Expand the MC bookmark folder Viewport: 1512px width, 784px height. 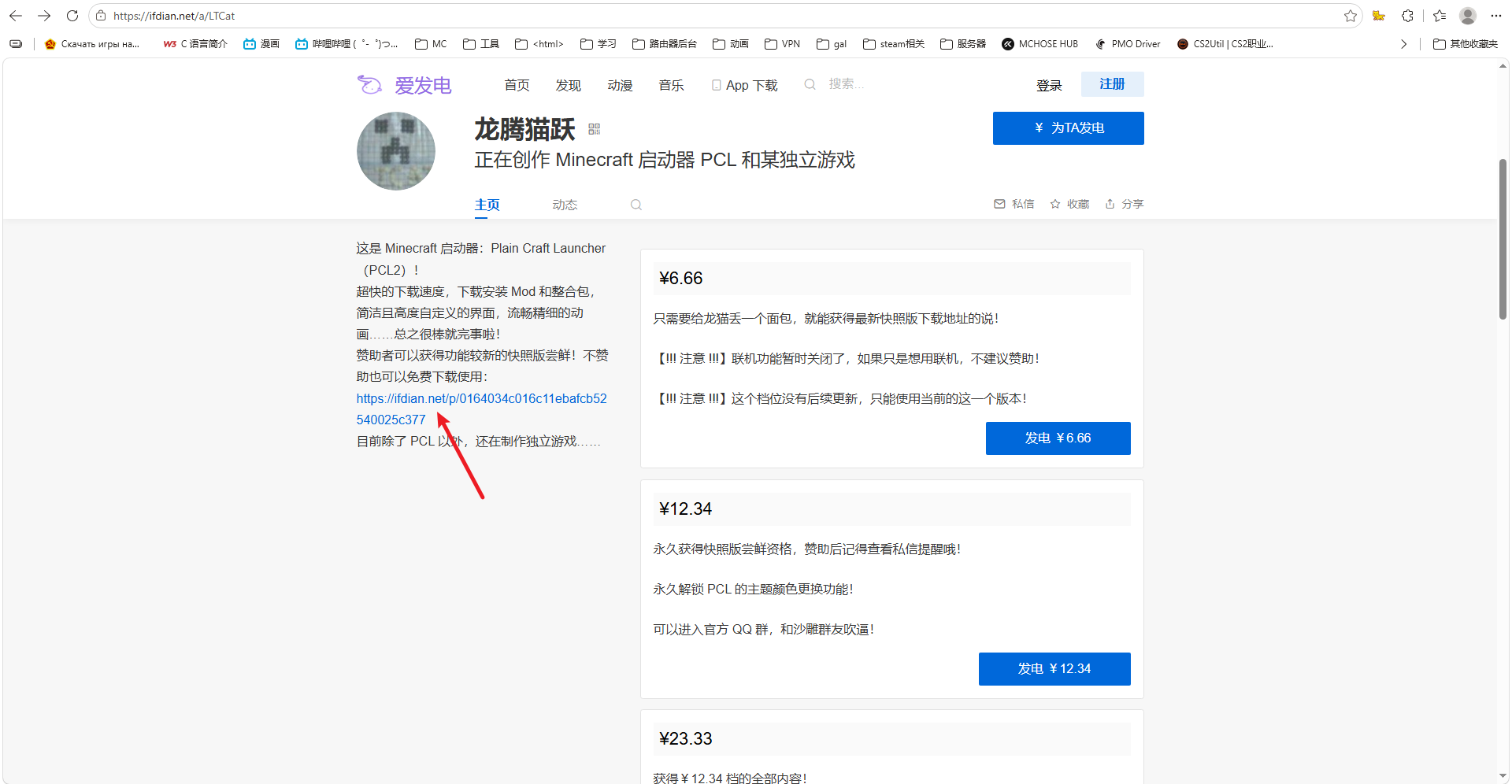(431, 44)
